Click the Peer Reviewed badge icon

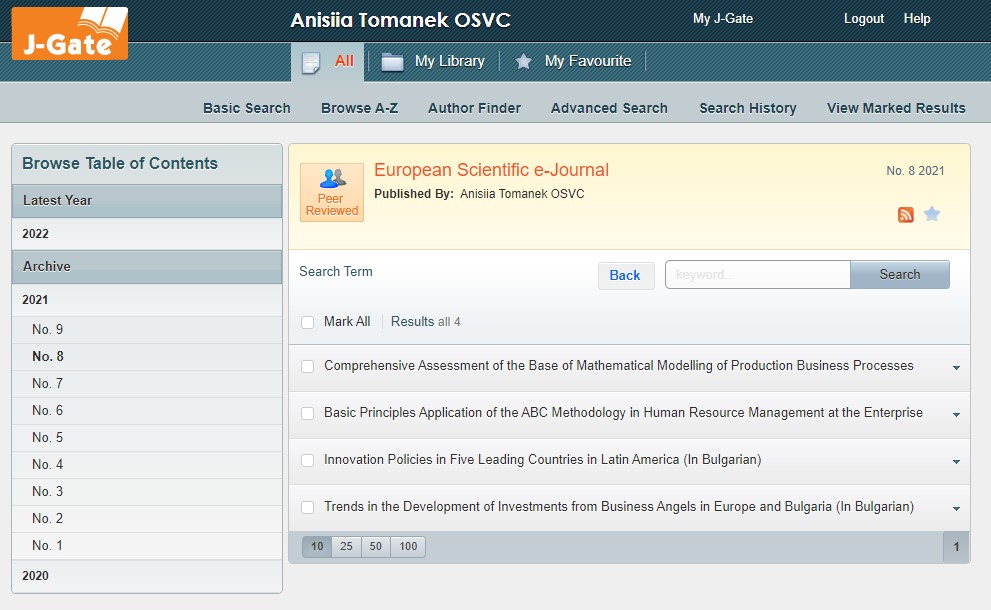click(332, 192)
